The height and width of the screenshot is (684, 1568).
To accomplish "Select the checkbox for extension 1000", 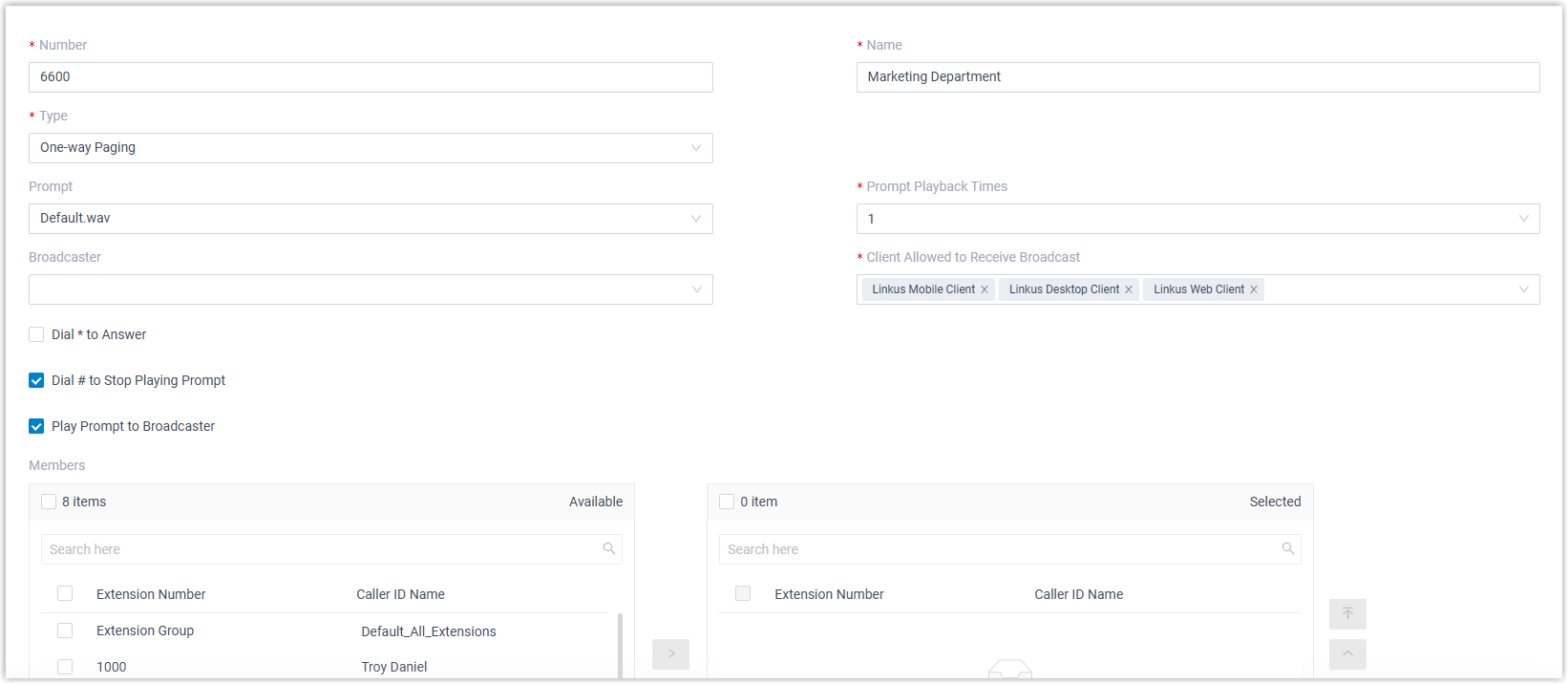I will pyautogui.click(x=65, y=667).
